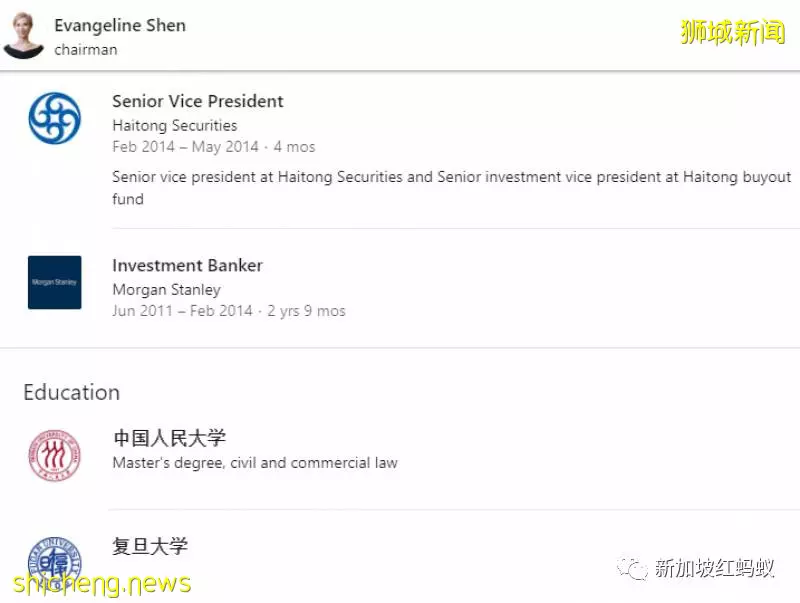Click the WeChat icon beside 新加坡红蚂蚁

click(x=632, y=568)
